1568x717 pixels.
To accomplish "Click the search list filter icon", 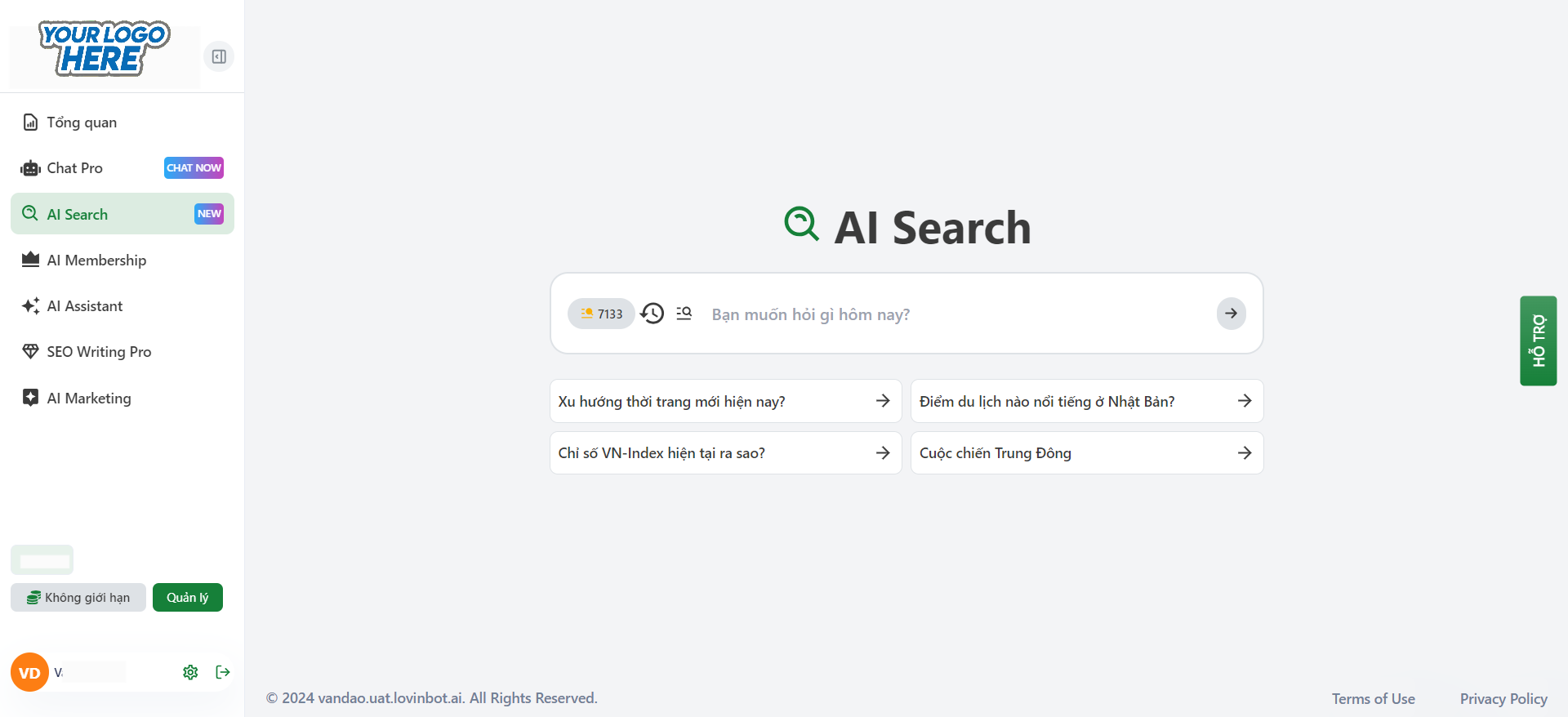I will [x=684, y=314].
